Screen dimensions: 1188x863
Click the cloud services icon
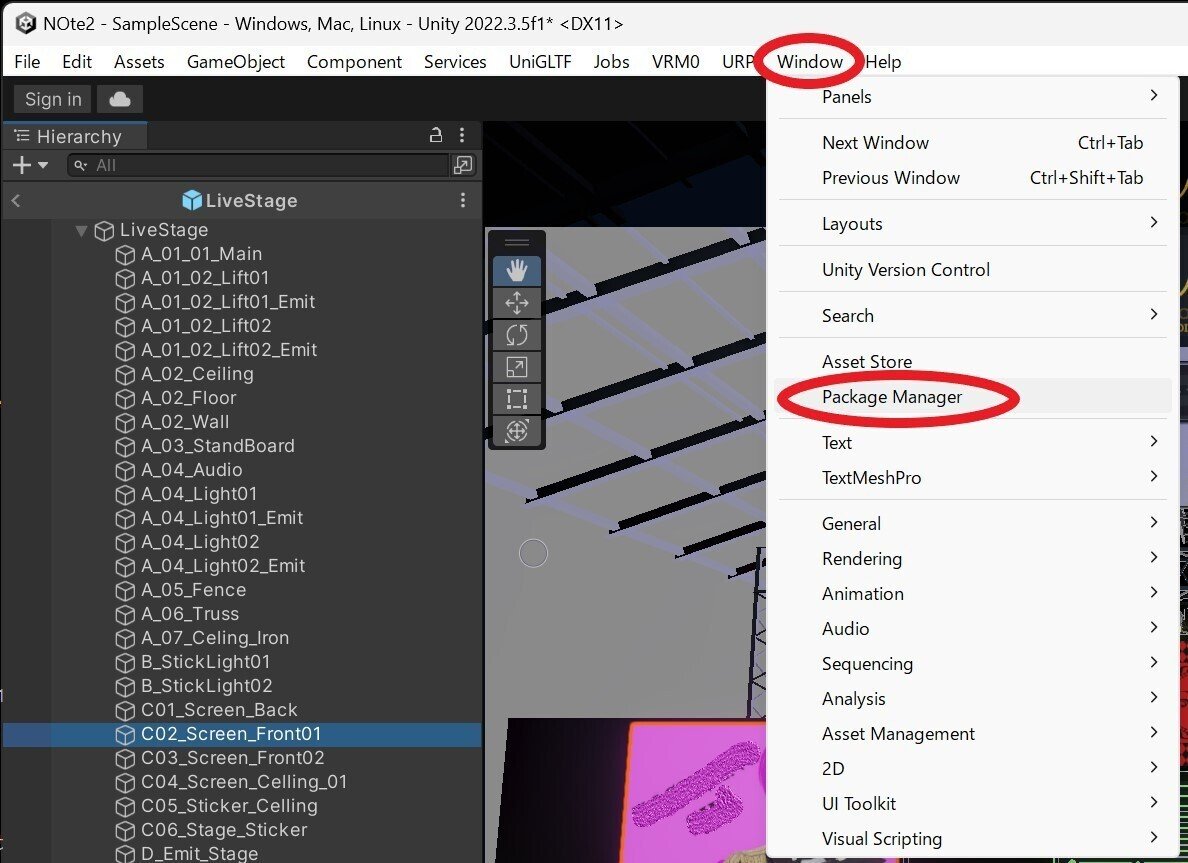tap(120, 99)
